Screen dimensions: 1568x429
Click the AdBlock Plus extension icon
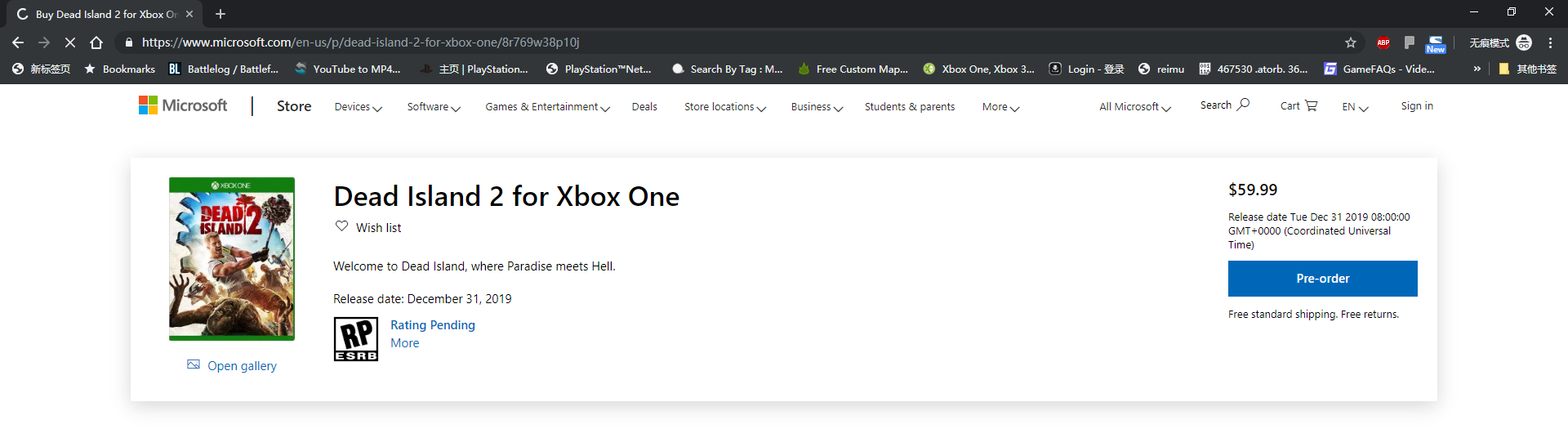[1383, 42]
